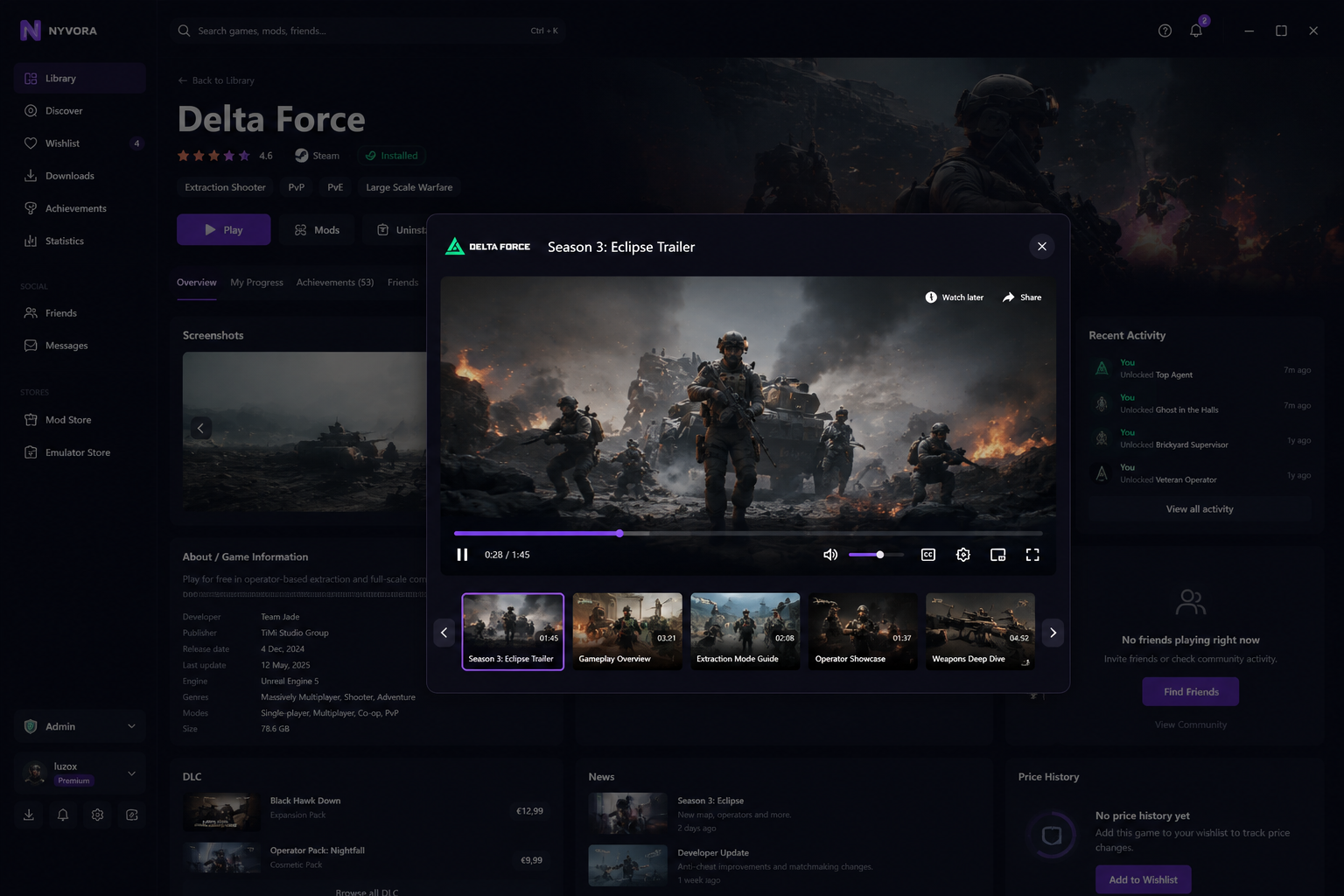This screenshot has height=896, width=1344.
Task: Enter fullscreen video mode
Action: coord(1032,555)
